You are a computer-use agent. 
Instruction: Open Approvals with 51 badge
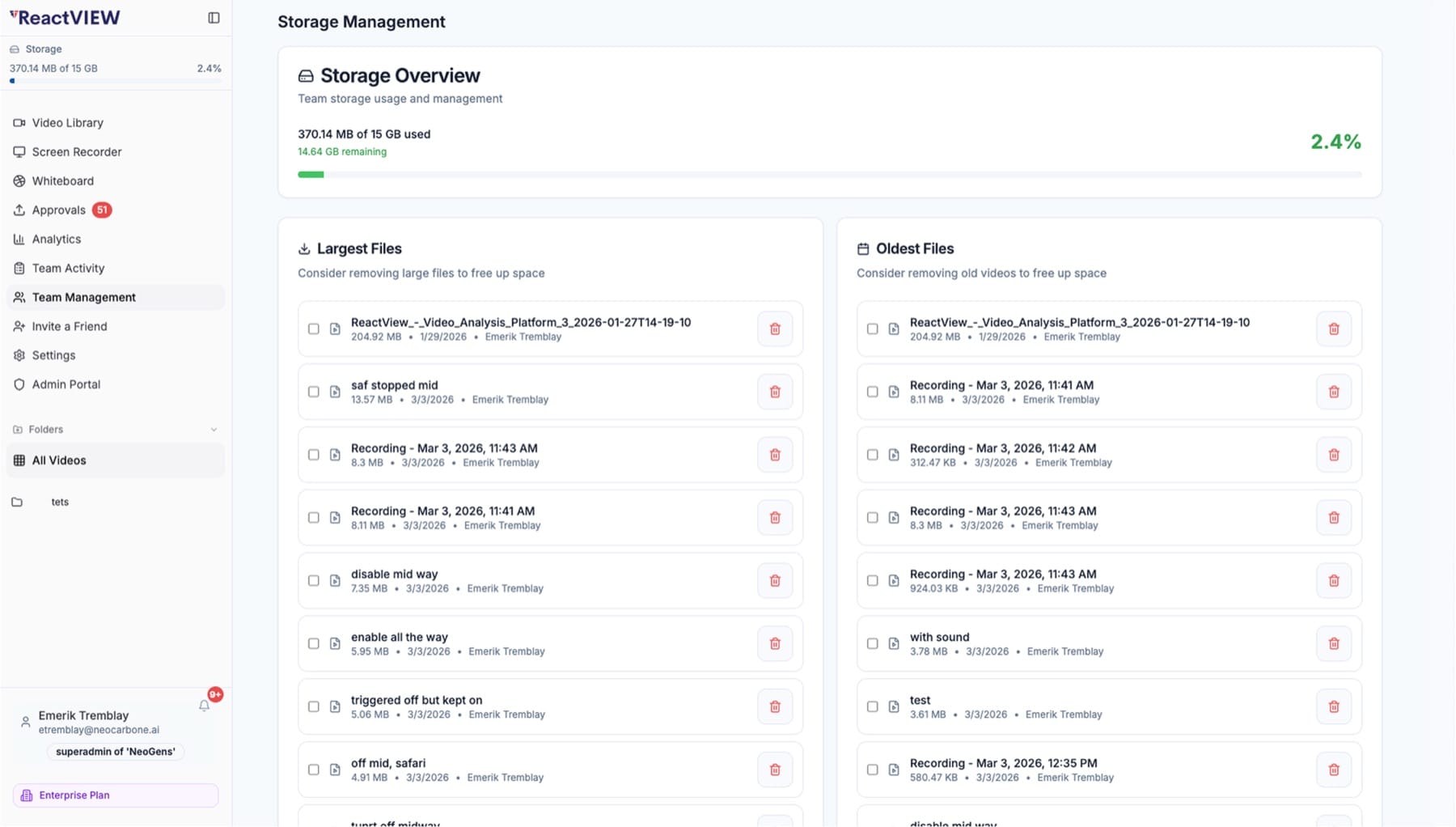116,210
